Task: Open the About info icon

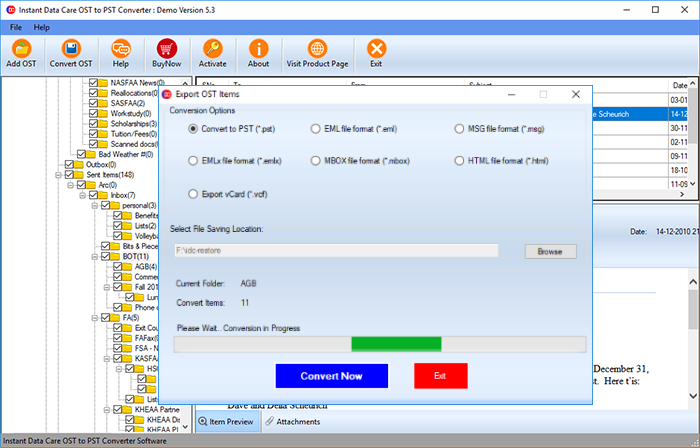Action: coord(258,48)
